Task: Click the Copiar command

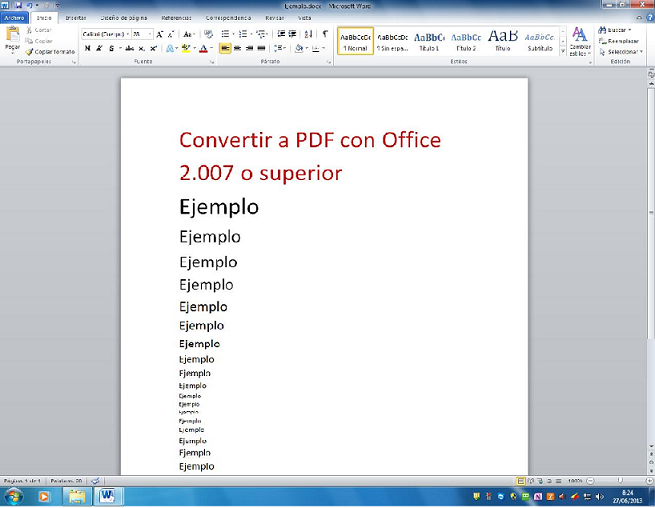Action: coord(38,41)
